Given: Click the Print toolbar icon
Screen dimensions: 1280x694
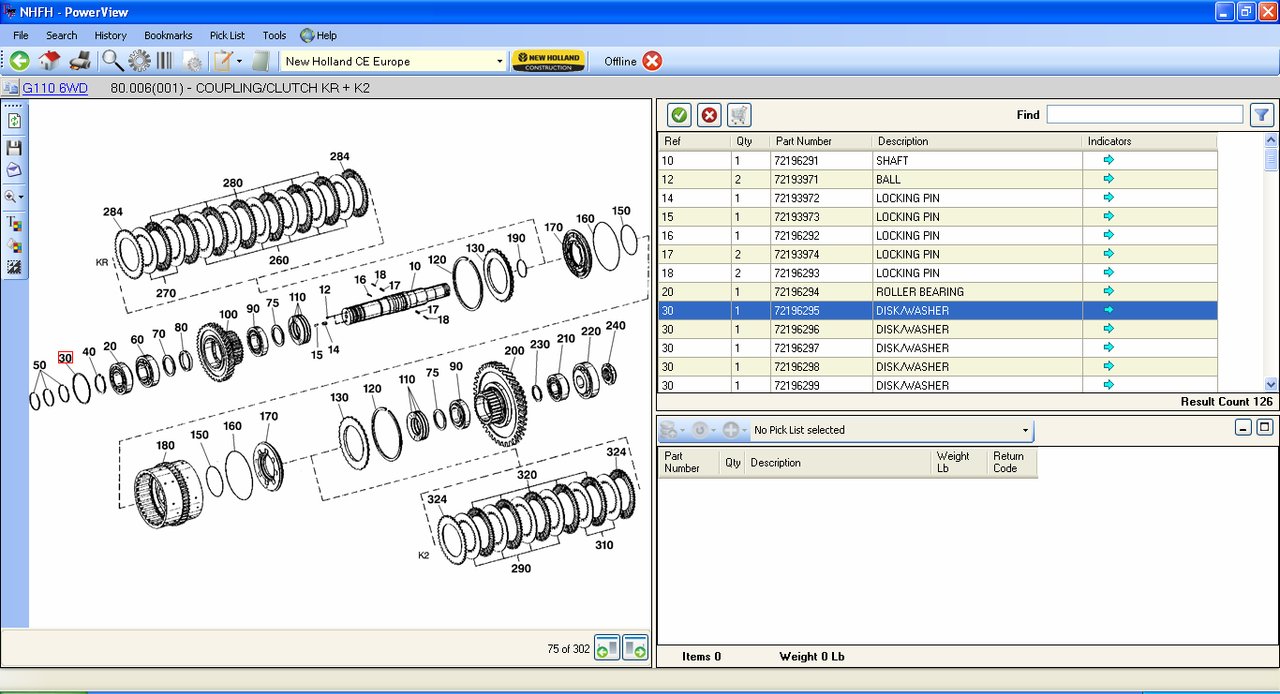Looking at the screenshot, I should click(80, 61).
